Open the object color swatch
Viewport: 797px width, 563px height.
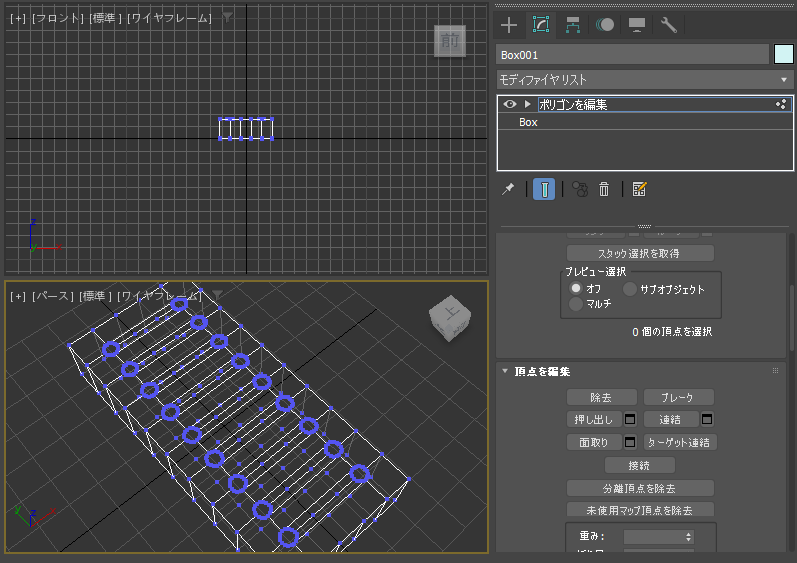(x=783, y=54)
